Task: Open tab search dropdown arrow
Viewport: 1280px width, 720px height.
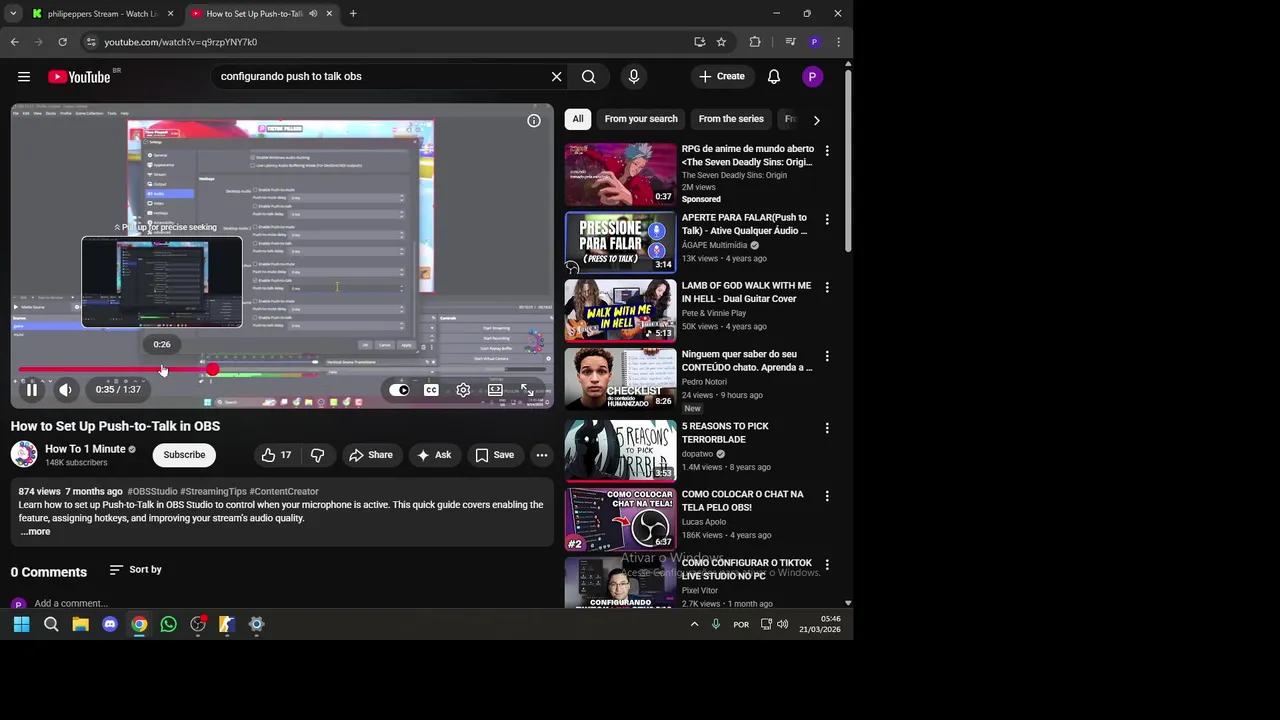Action: click(13, 14)
